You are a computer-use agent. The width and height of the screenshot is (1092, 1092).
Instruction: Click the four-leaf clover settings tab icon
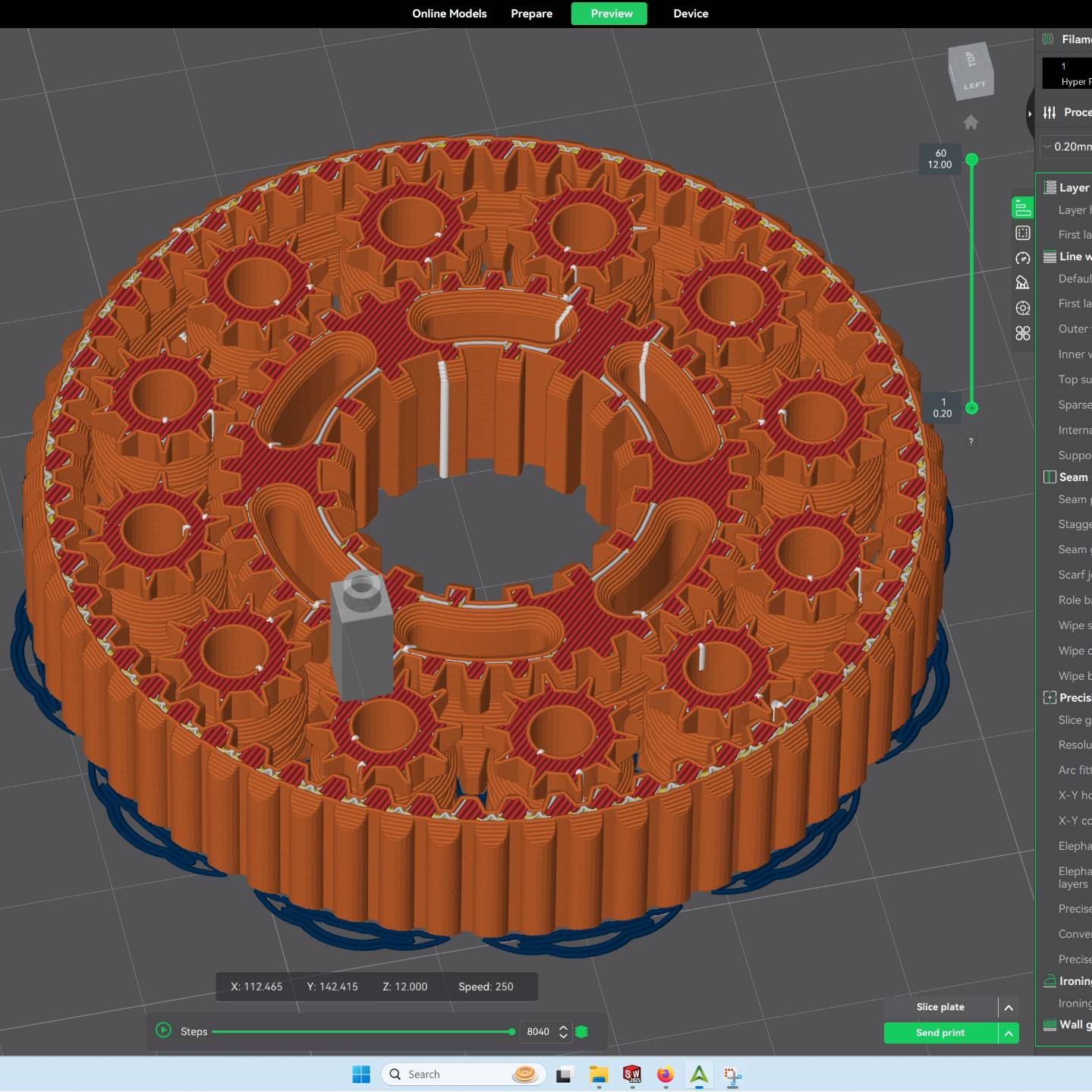(x=1022, y=333)
